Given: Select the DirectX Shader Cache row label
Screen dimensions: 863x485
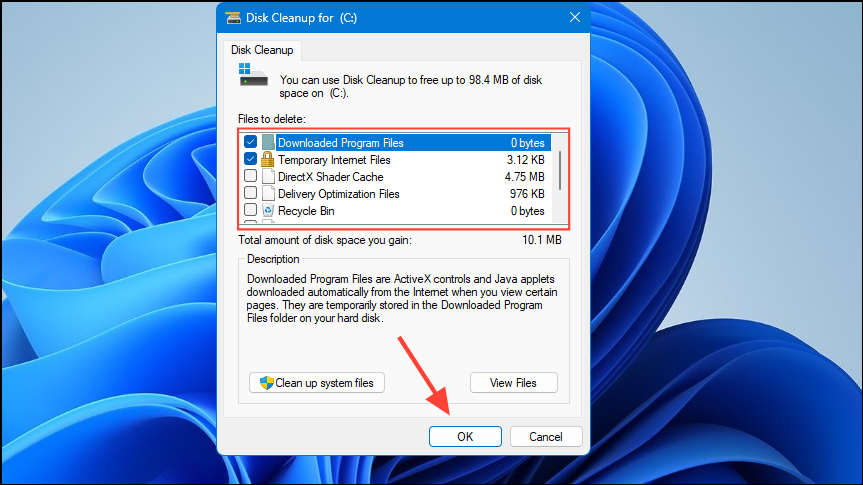Looking at the screenshot, I should (331, 177).
